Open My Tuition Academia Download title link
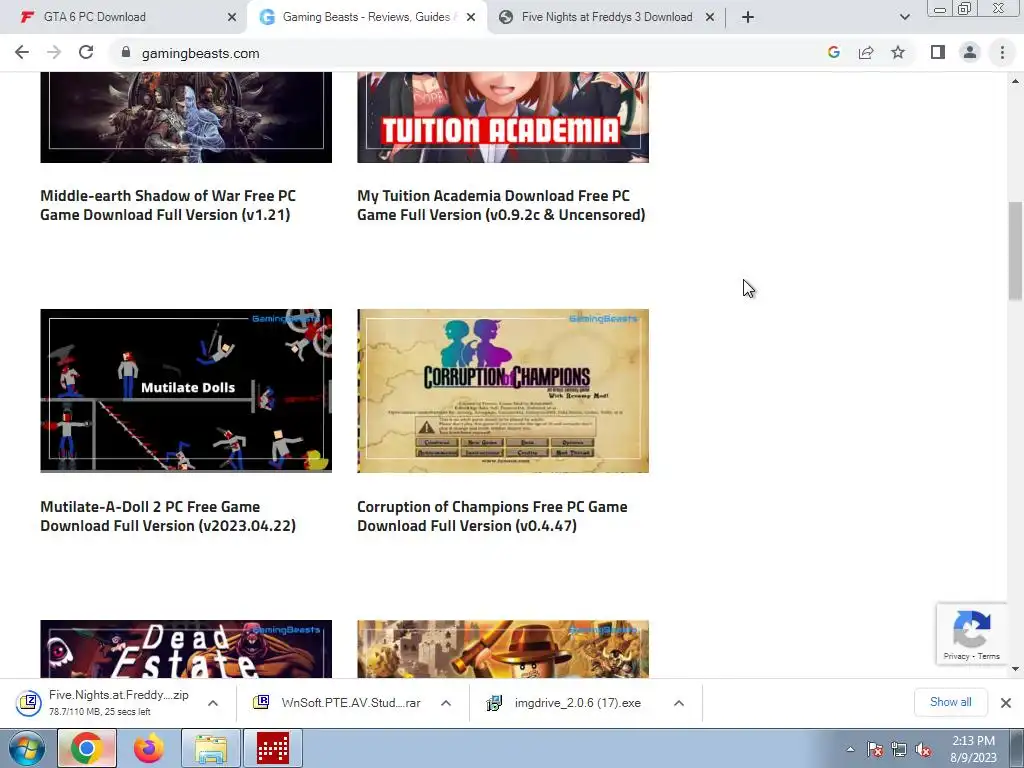Image resolution: width=1024 pixels, height=768 pixels. [x=501, y=205]
